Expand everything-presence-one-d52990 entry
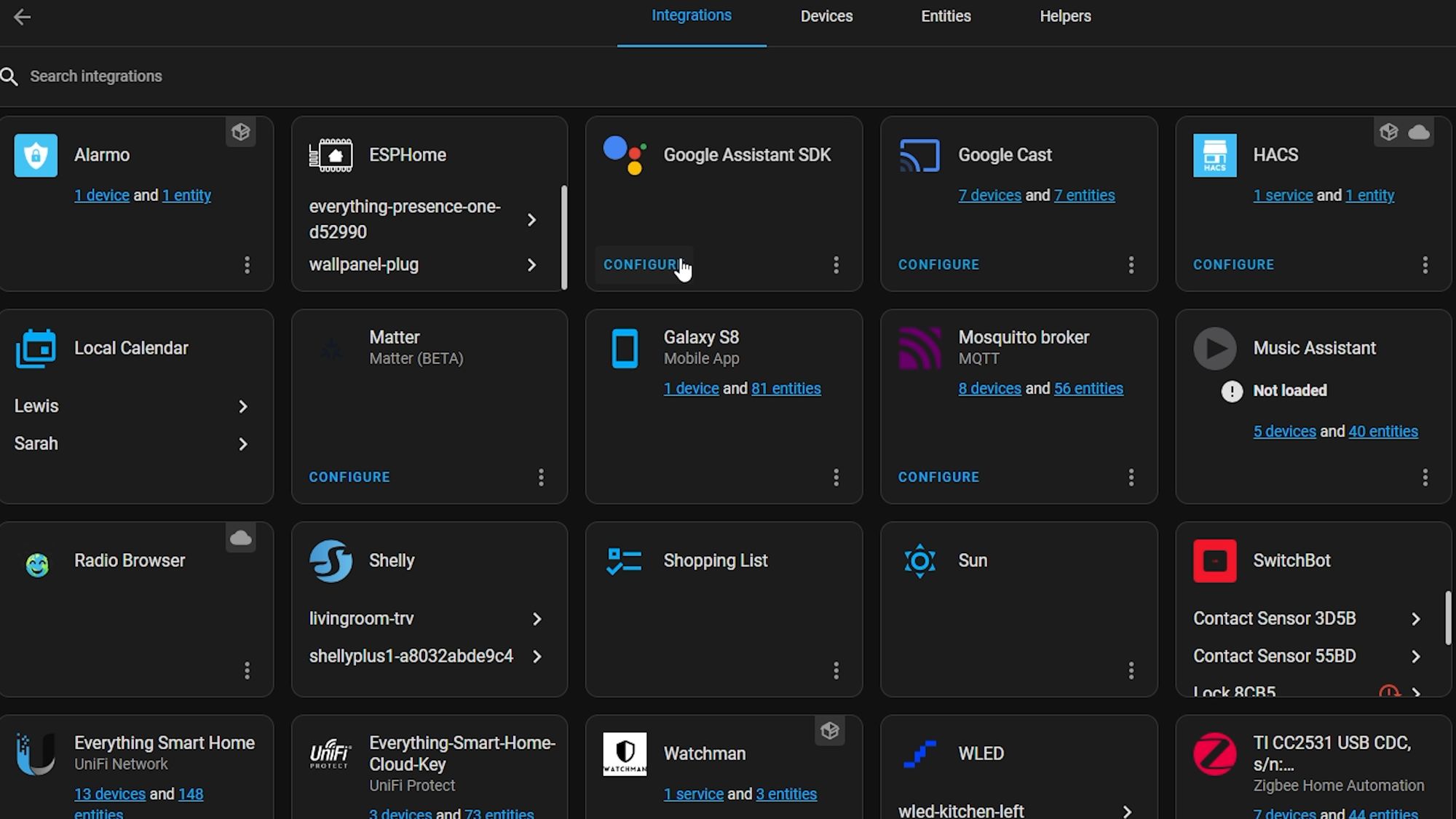The height and width of the screenshot is (819, 1456). tap(531, 220)
